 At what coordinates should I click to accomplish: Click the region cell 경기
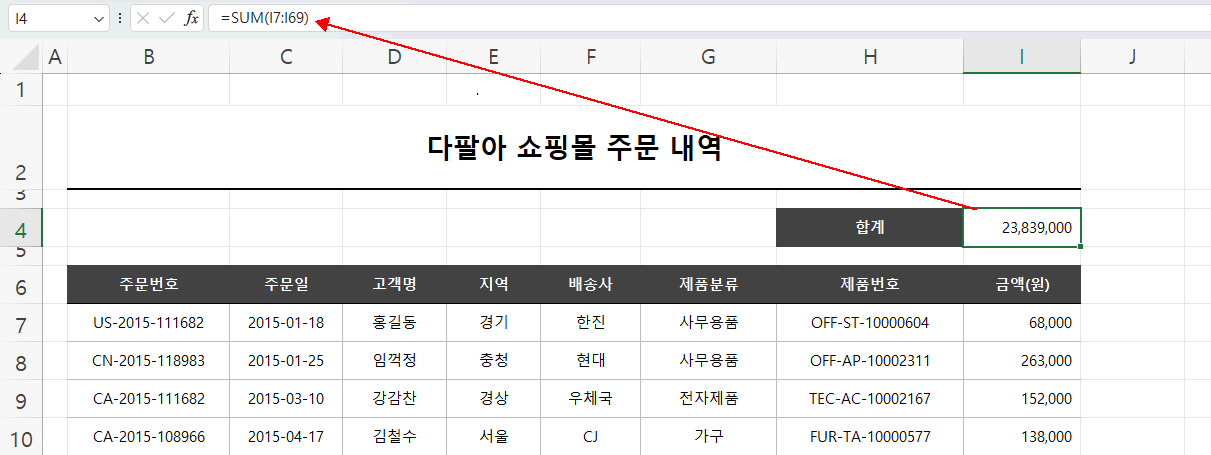[494, 323]
